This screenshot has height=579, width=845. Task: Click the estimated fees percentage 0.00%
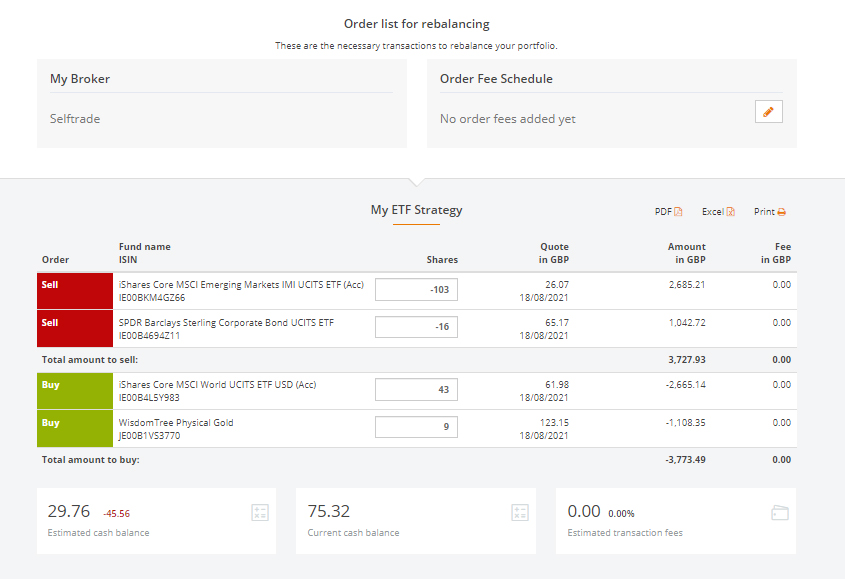621,514
